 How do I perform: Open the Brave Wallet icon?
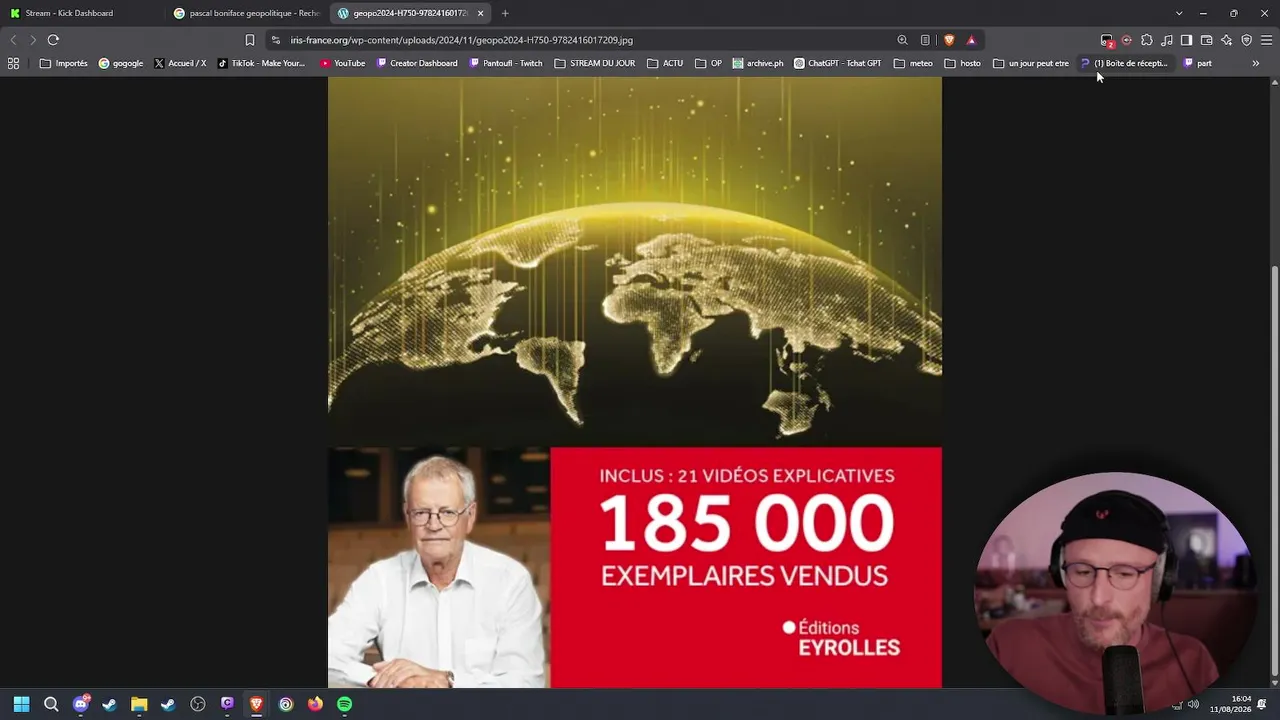tap(1206, 40)
